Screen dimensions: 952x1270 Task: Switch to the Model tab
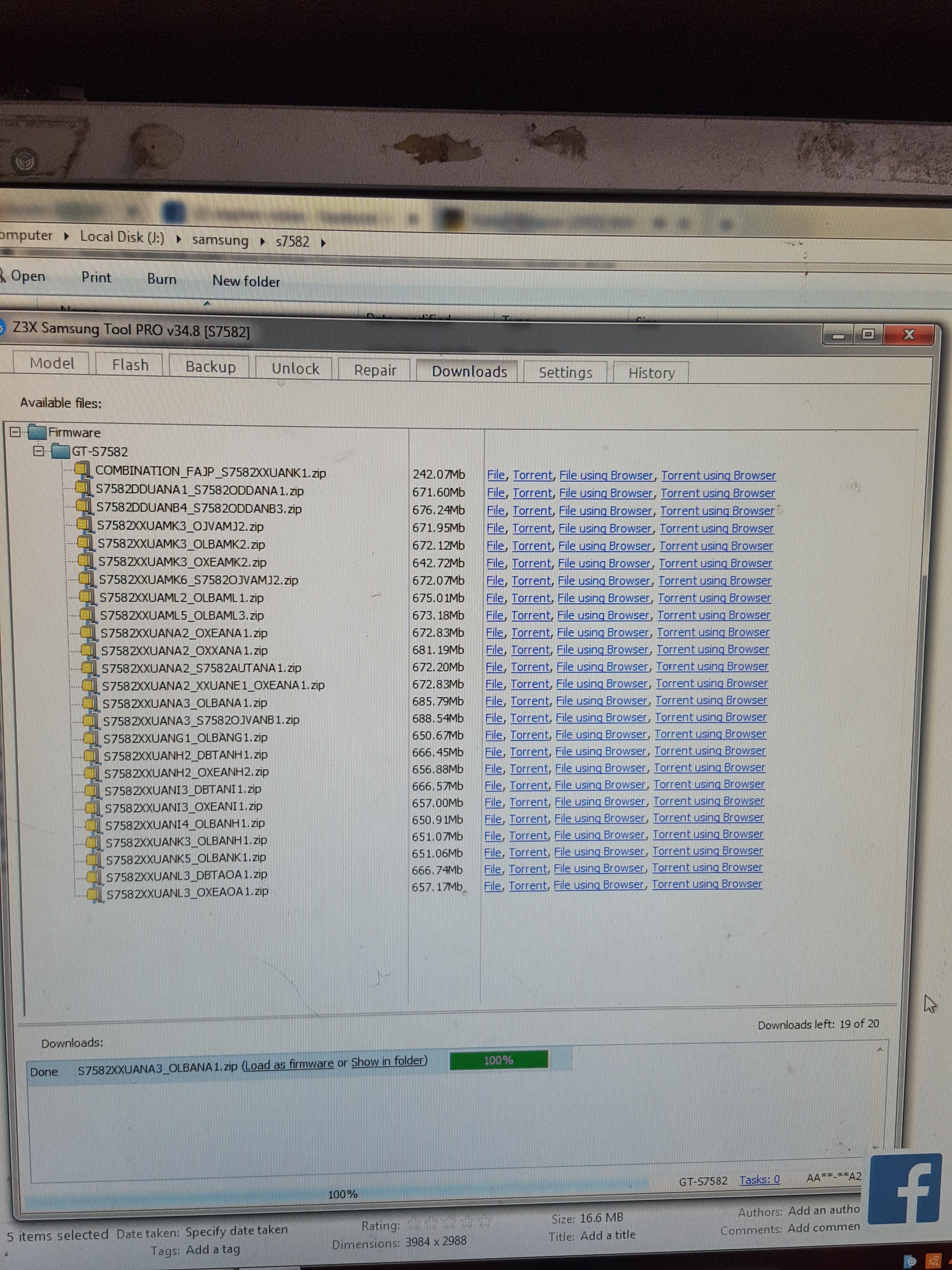52,363
